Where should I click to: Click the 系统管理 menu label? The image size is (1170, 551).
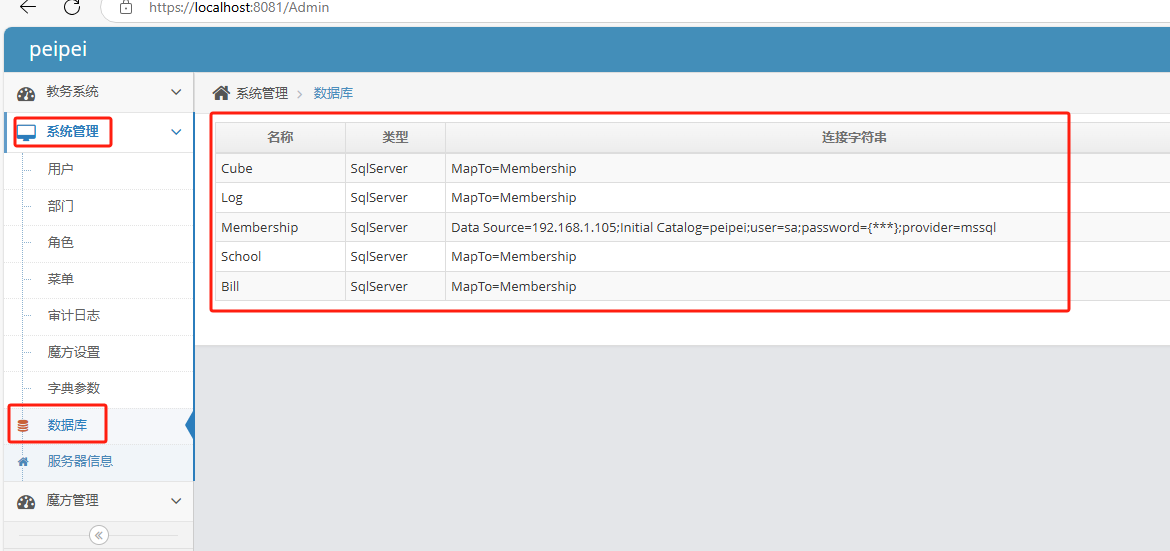click(x=72, y=132)
